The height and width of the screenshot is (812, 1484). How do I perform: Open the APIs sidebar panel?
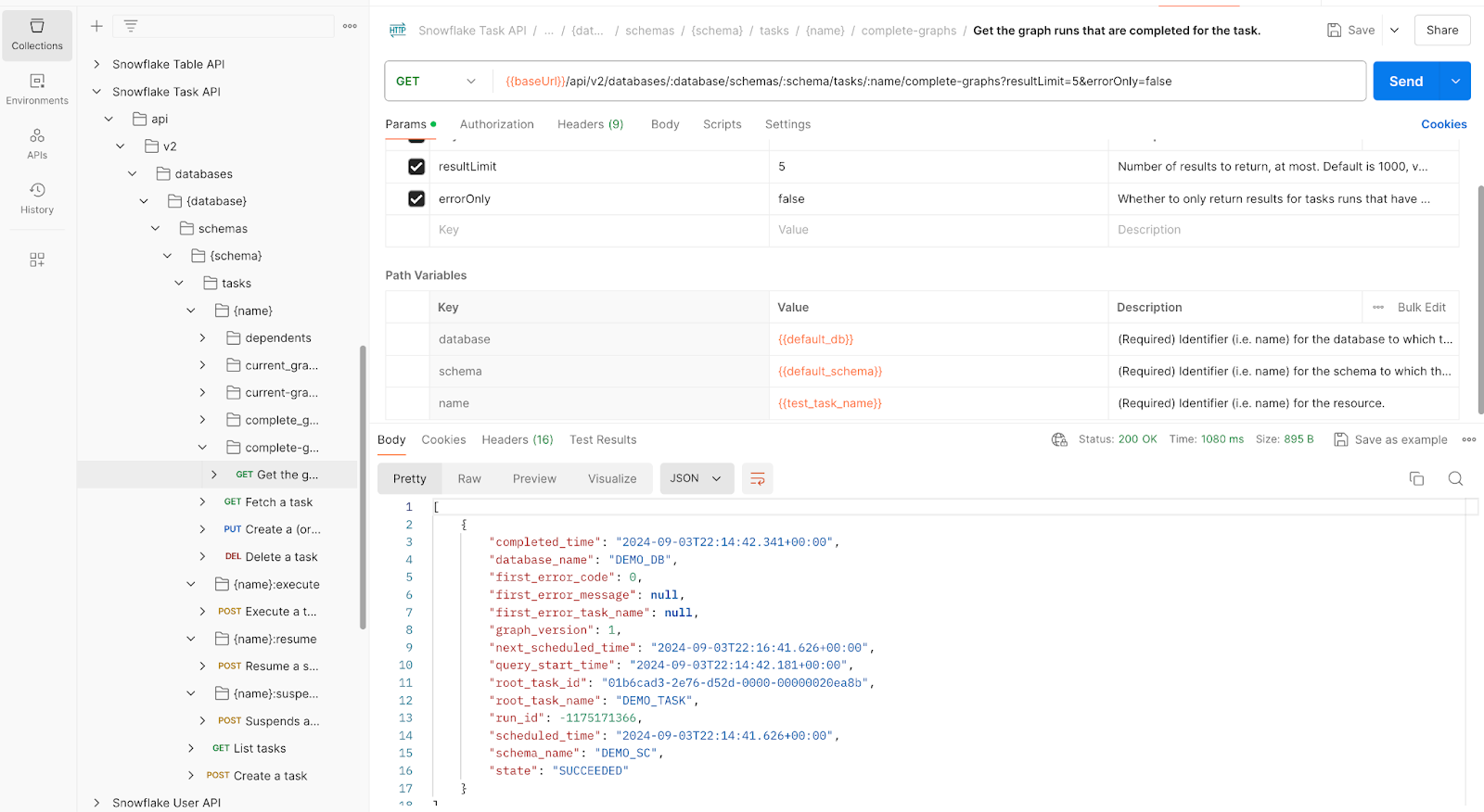[37, 144]
